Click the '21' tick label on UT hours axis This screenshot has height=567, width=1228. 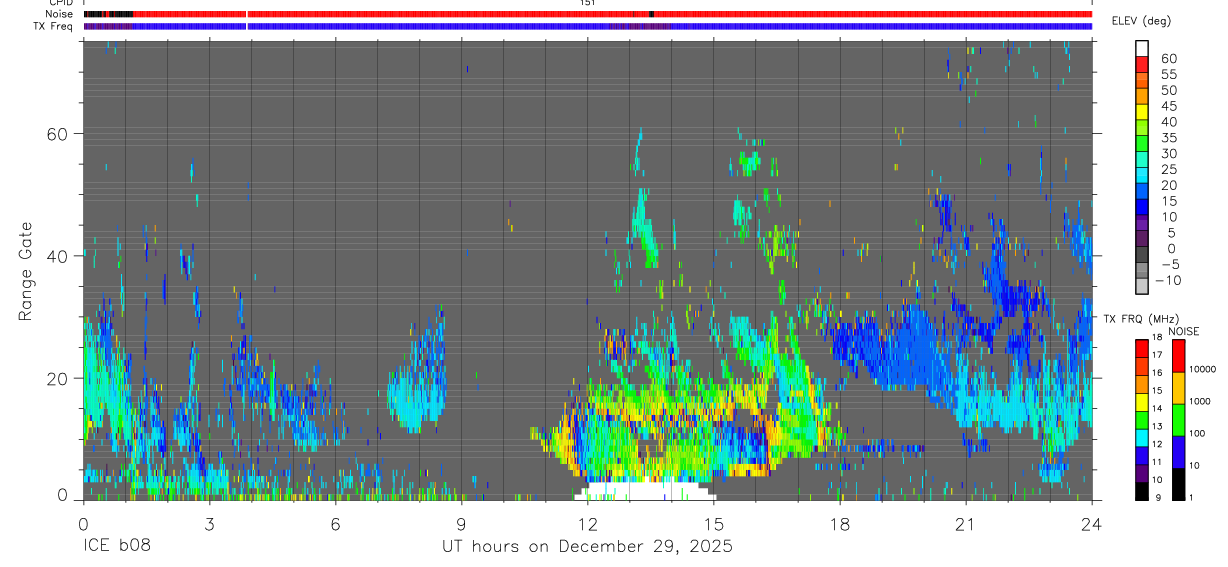pos(965,525)
